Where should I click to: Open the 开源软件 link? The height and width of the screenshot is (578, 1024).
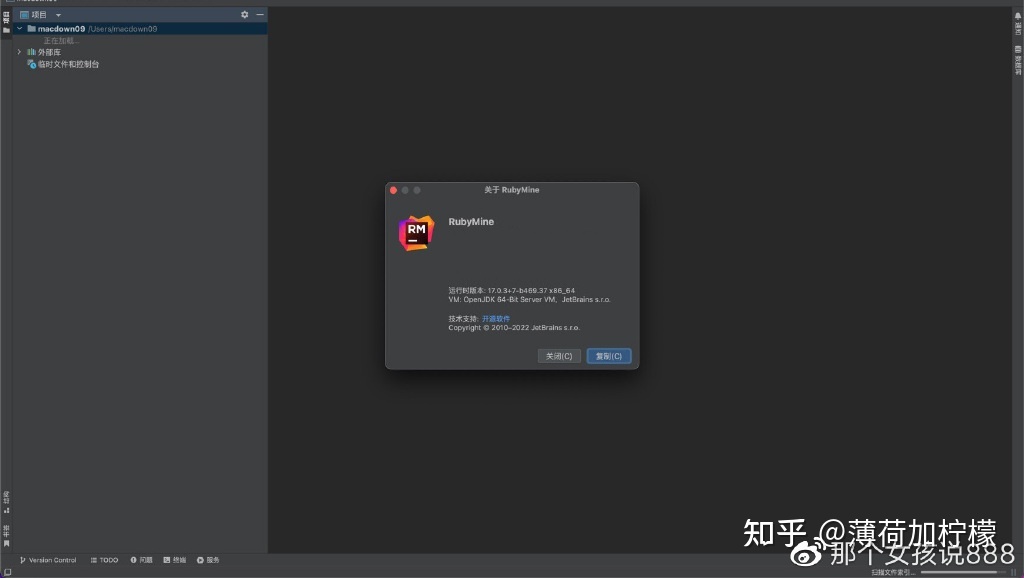(x=496, y=319)
